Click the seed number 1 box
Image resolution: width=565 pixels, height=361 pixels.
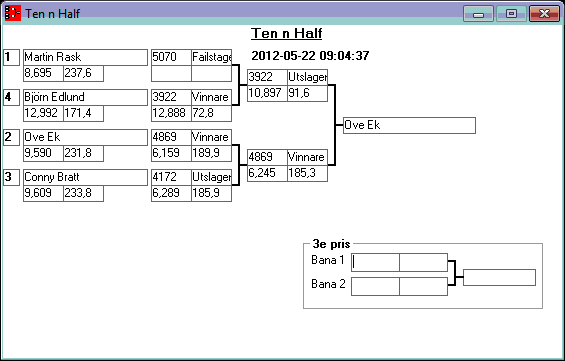click(x=12, y=58)
